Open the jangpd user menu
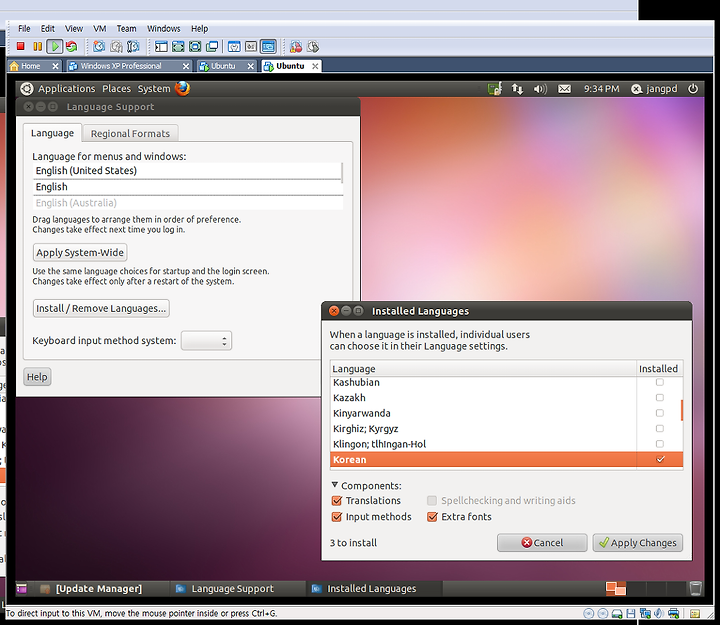 (654, 89)
